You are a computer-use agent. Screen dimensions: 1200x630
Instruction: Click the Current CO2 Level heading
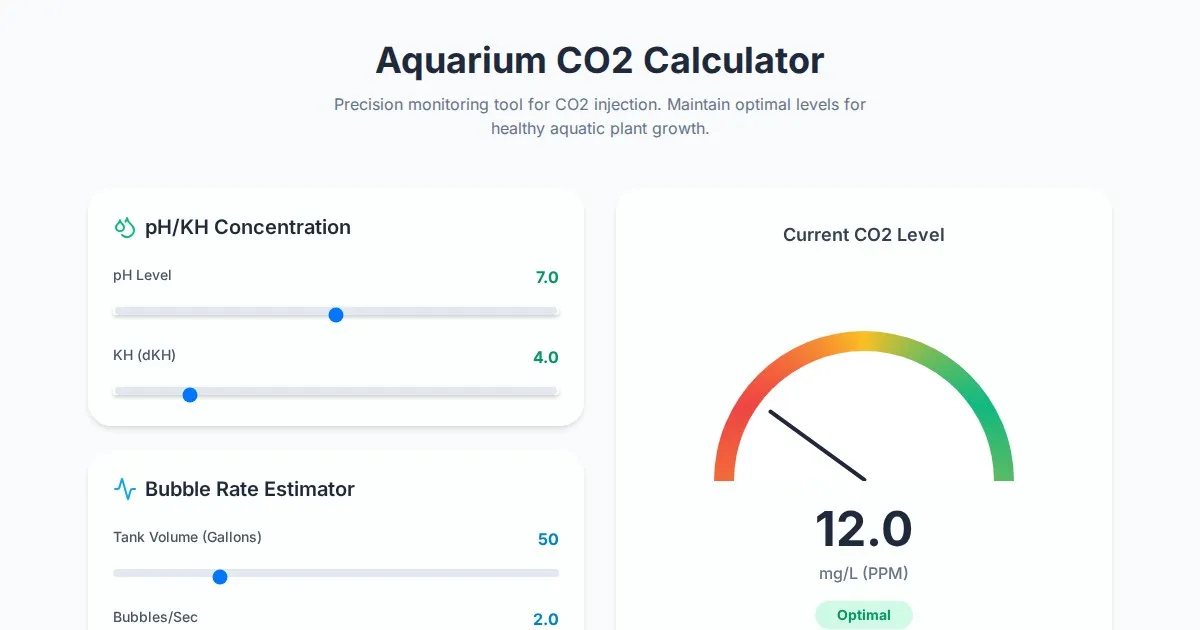(863, 235)
